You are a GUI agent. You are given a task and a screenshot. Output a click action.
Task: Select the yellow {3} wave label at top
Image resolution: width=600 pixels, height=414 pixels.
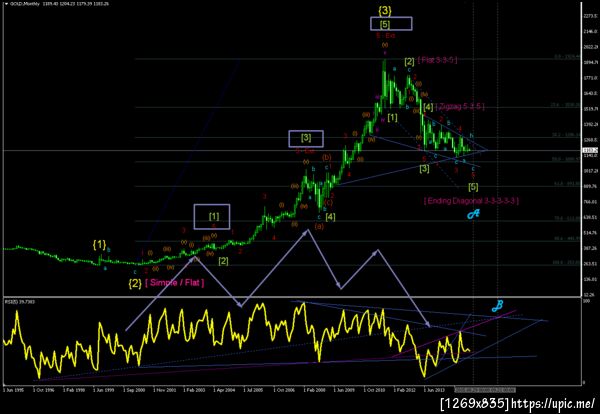tap(385, 11)
